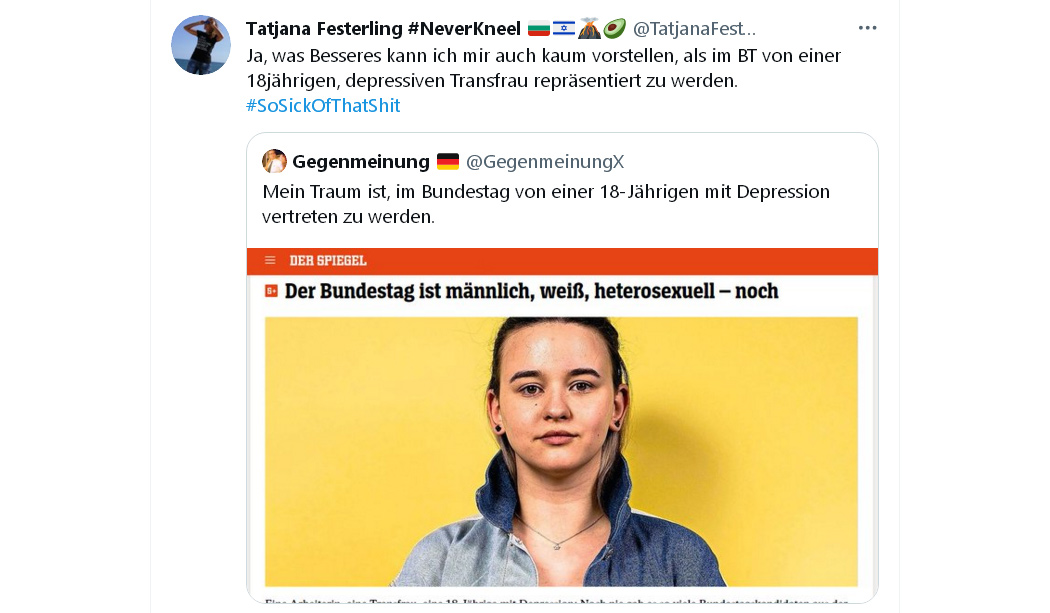The image size is (1050, 613).
Task: Select the avocado emoji in display name
Action: 614,29
